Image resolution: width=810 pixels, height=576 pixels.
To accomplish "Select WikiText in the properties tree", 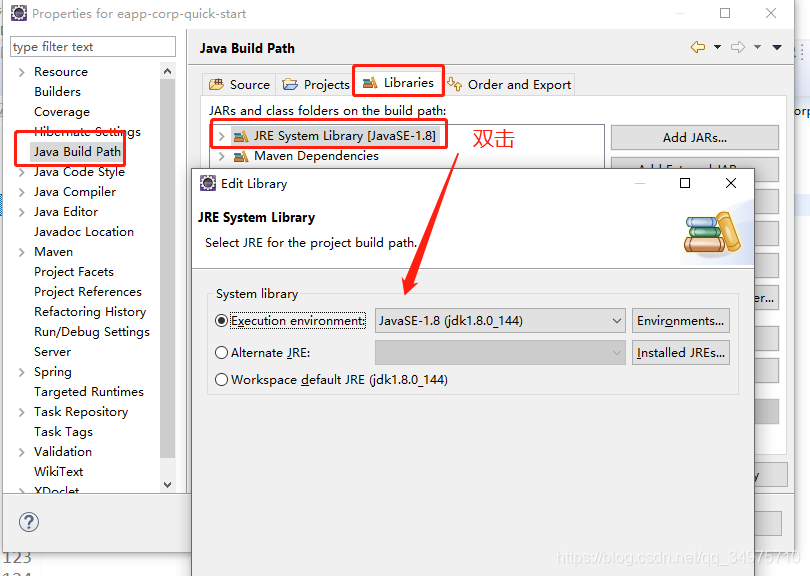I will (x=58, y=472).
